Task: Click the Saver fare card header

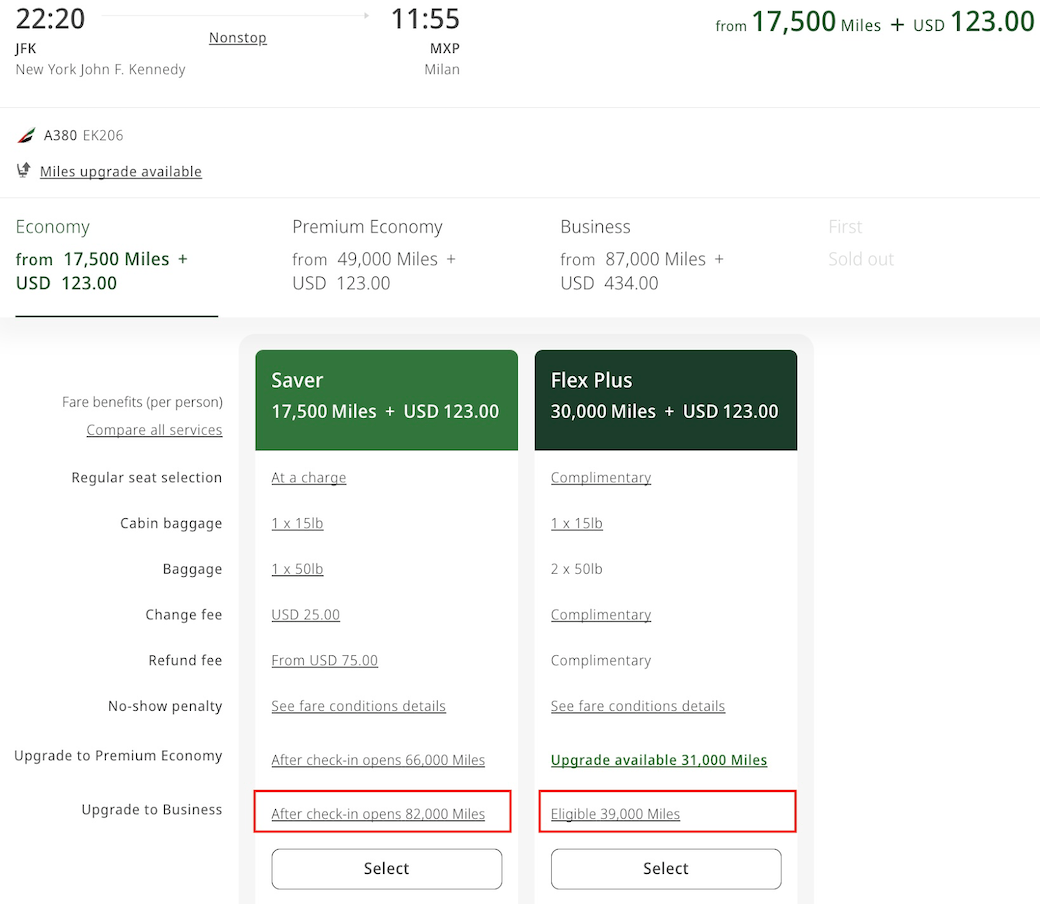Action: click(x=386, y=397)
